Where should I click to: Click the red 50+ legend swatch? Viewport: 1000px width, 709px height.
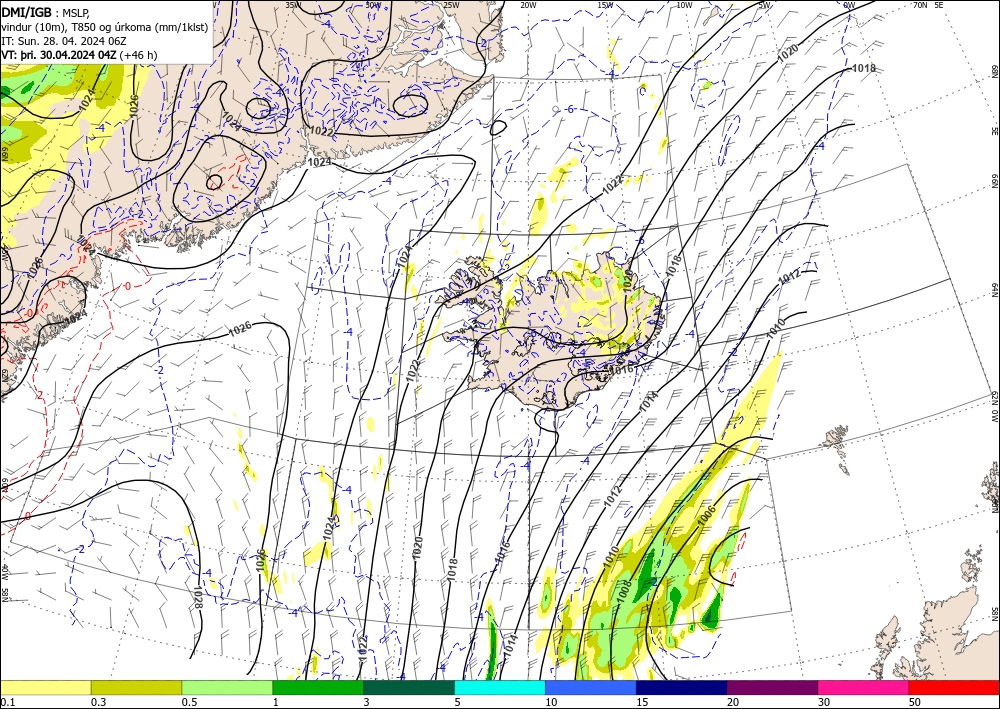pyautogui.click(x=954, y=688)
